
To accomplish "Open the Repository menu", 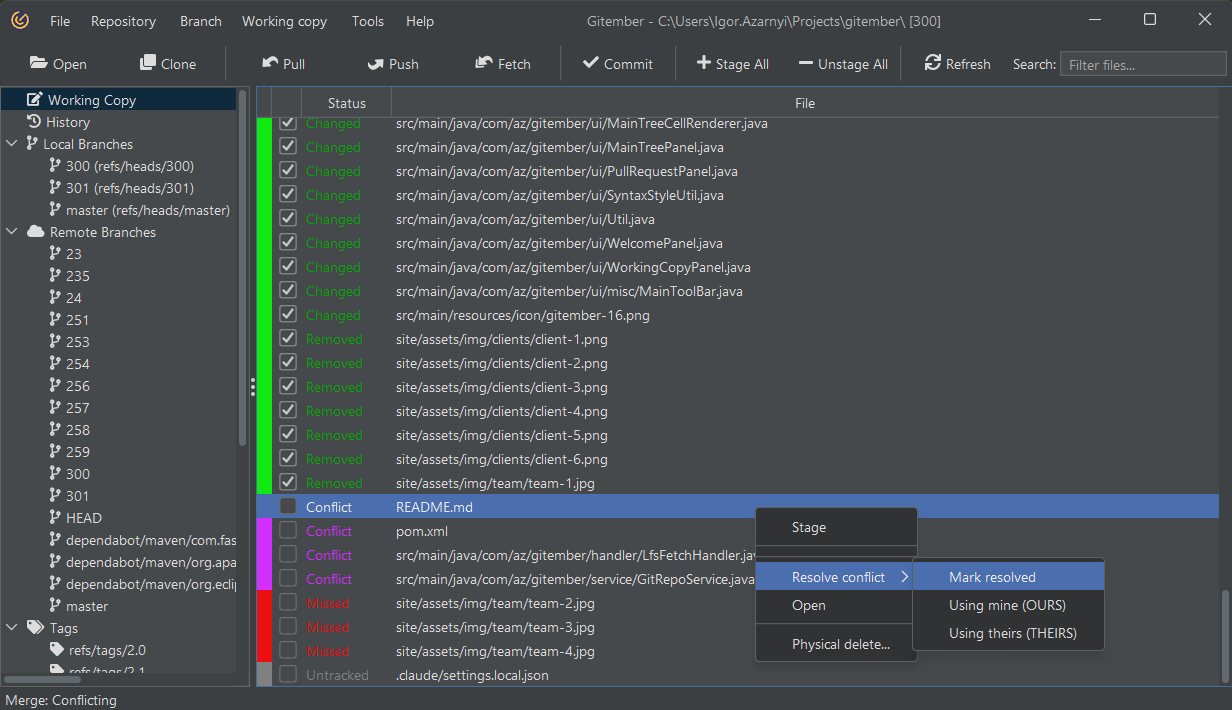I will [x=123, y=21].
